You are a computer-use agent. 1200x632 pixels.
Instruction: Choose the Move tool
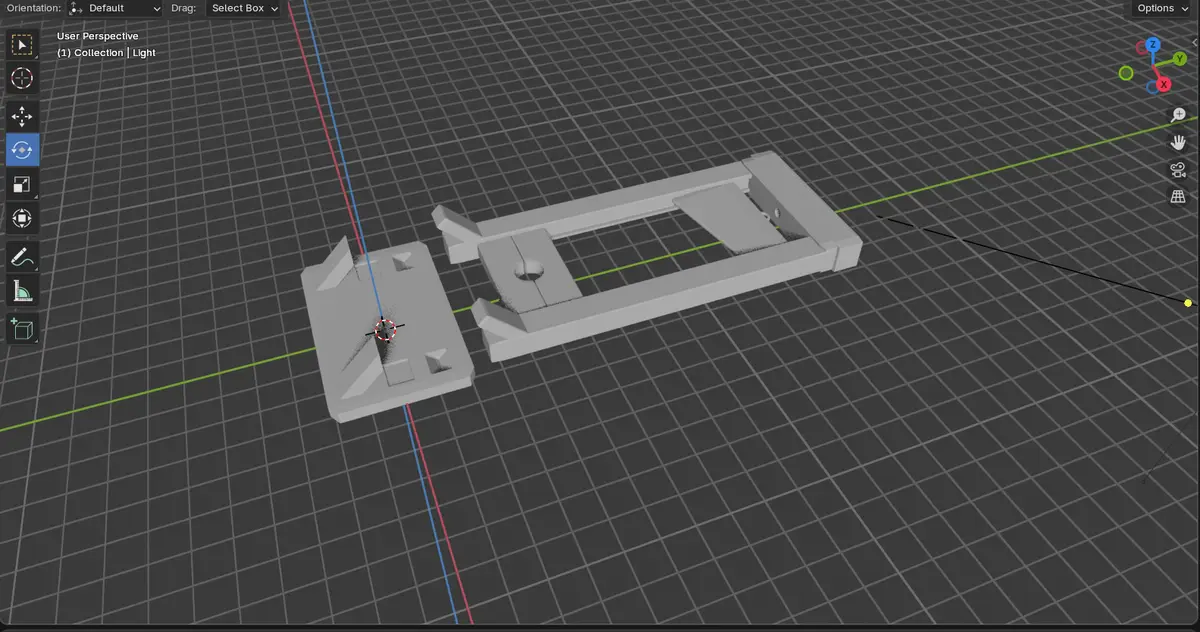22,117
